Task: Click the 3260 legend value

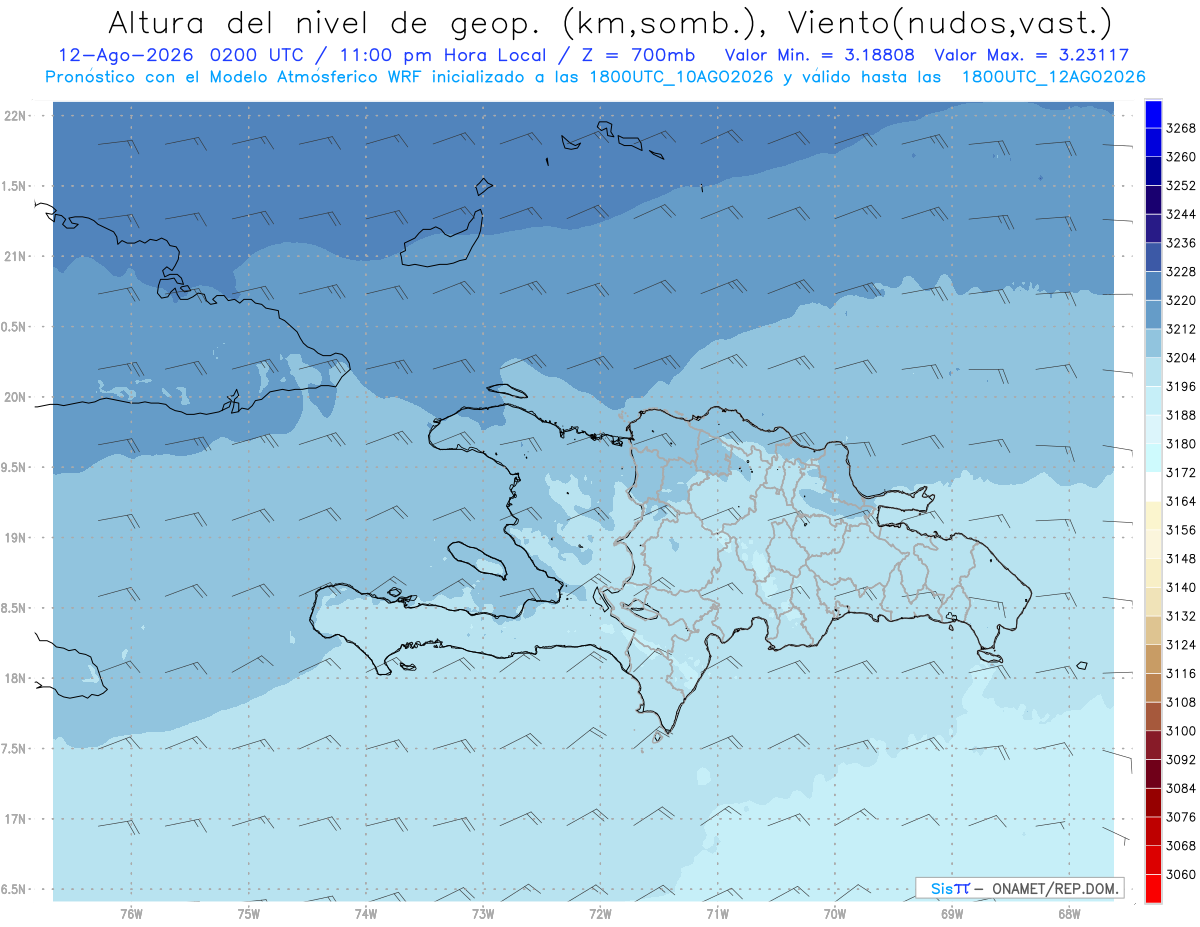Action: tap(1181, 157)
